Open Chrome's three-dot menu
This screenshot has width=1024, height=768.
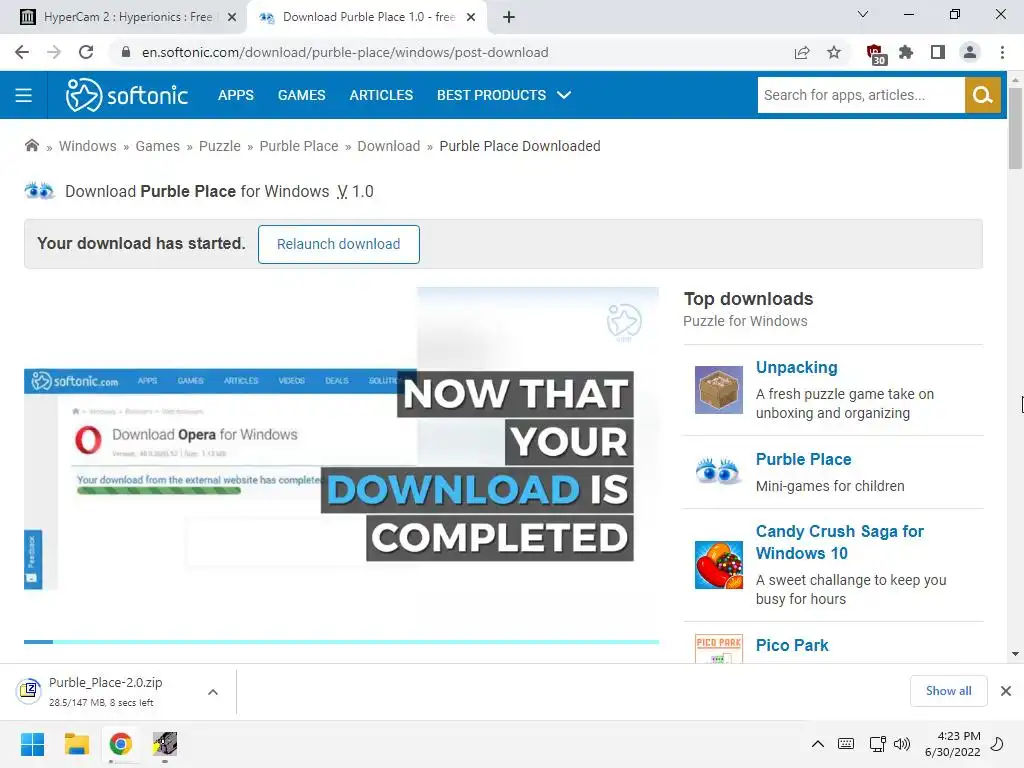point(1002,52)
